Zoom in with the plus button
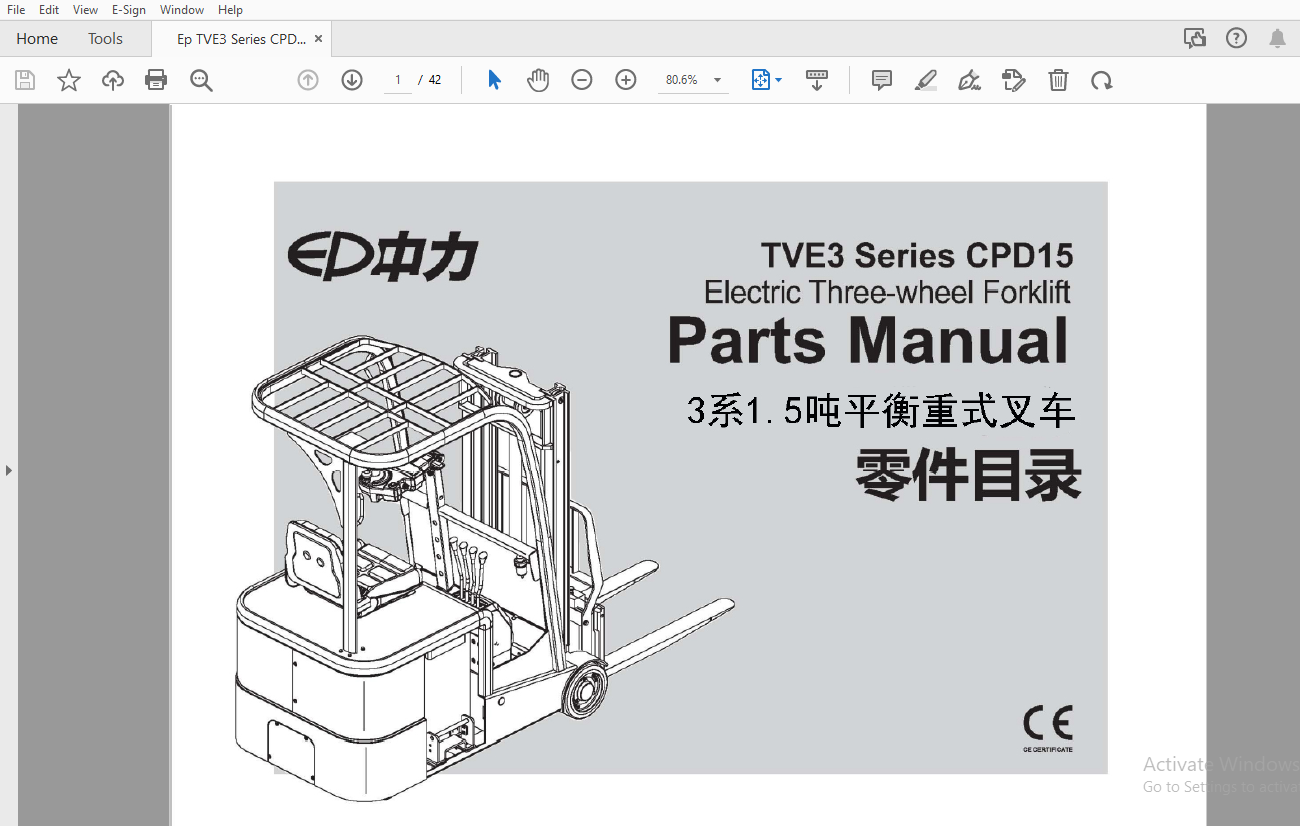The height and width of the screenshot is (826, 1300). click(626, 80)
